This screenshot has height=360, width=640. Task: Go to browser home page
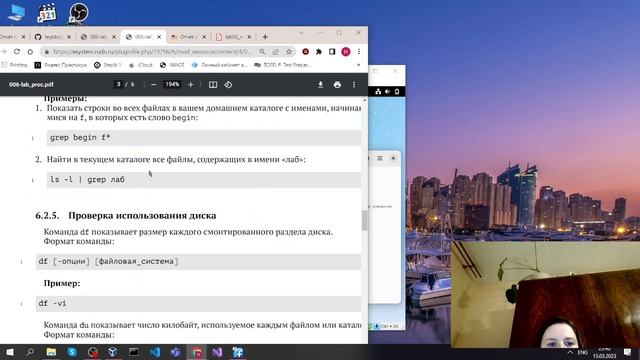[30, 51]
